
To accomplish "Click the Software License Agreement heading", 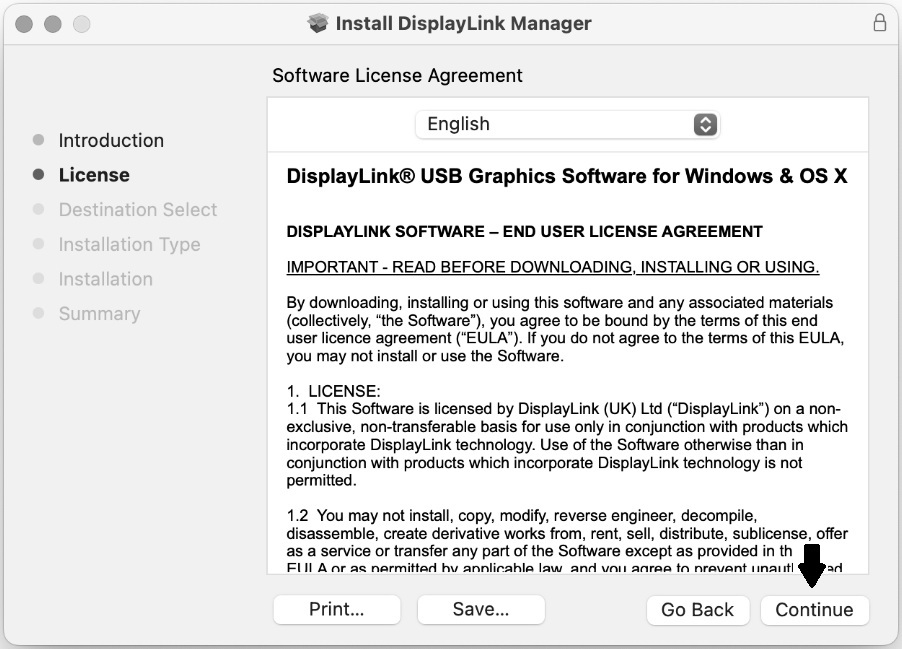I will point(397,75).
